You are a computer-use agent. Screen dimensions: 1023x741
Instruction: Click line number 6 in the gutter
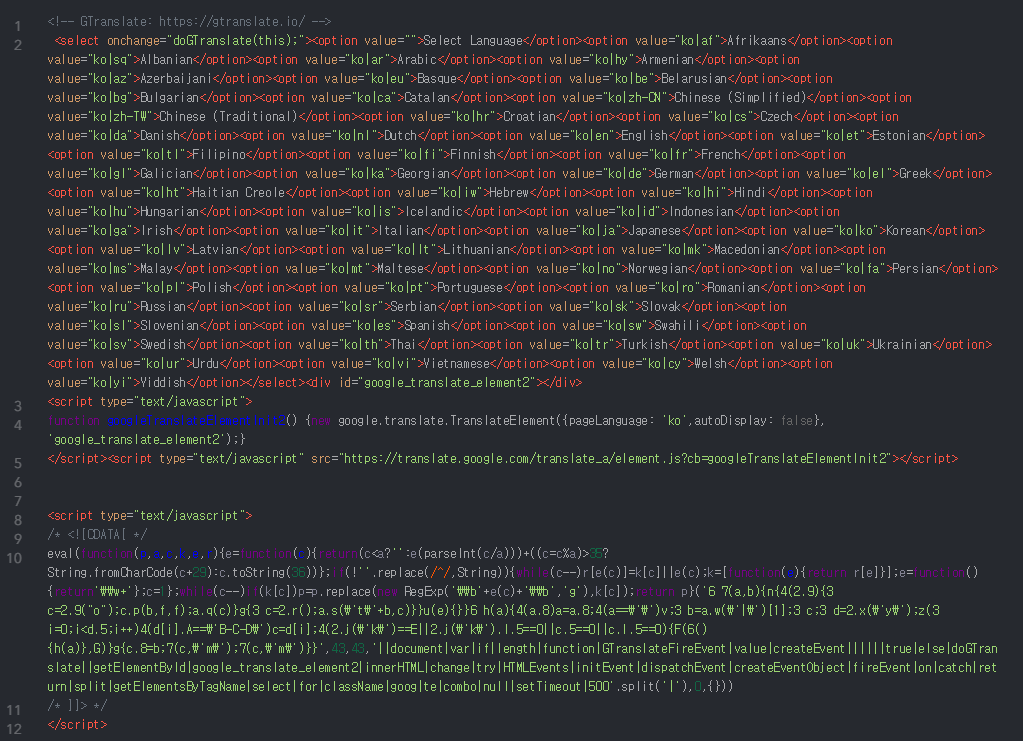click(18, 482)
